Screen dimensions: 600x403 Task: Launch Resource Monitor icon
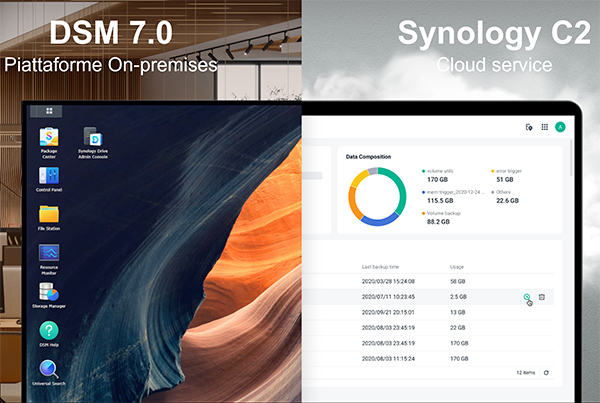pos(49,253)
